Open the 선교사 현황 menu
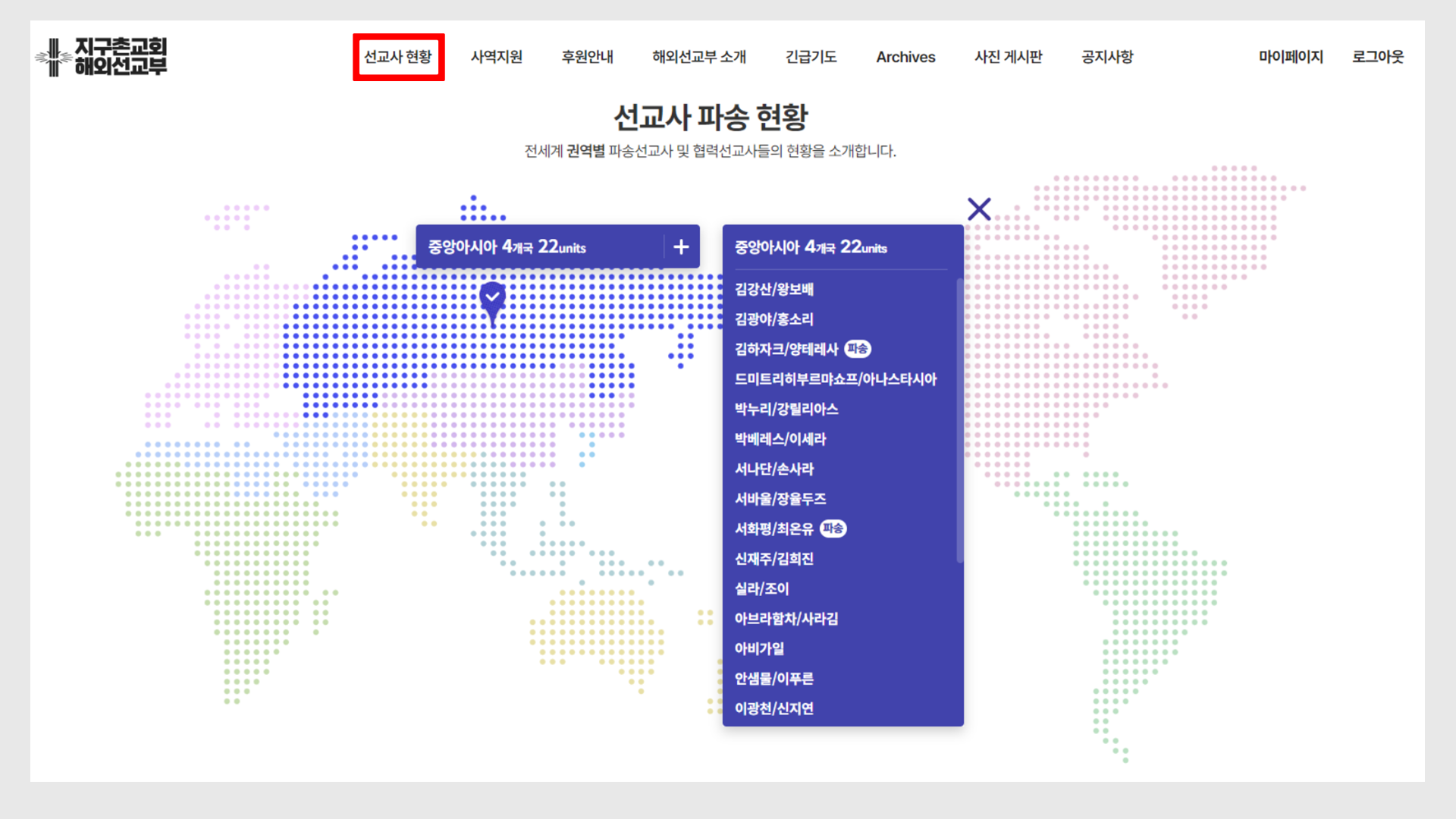The width and height of the screenshot is (1456, 819). click(398, 57)
